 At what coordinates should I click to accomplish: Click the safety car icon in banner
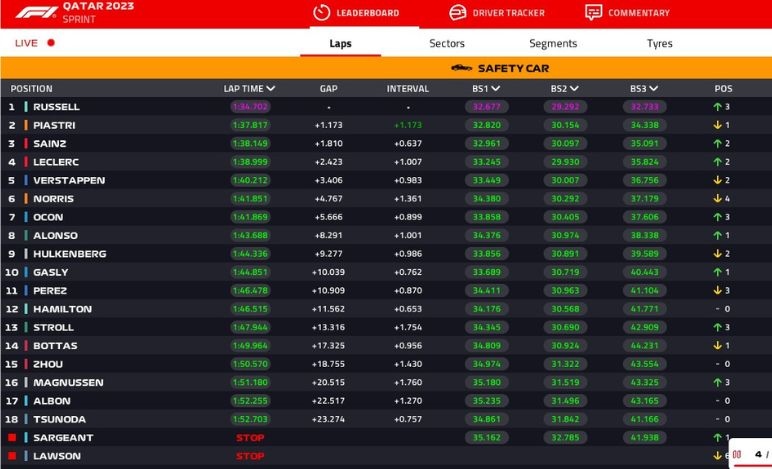461,68
